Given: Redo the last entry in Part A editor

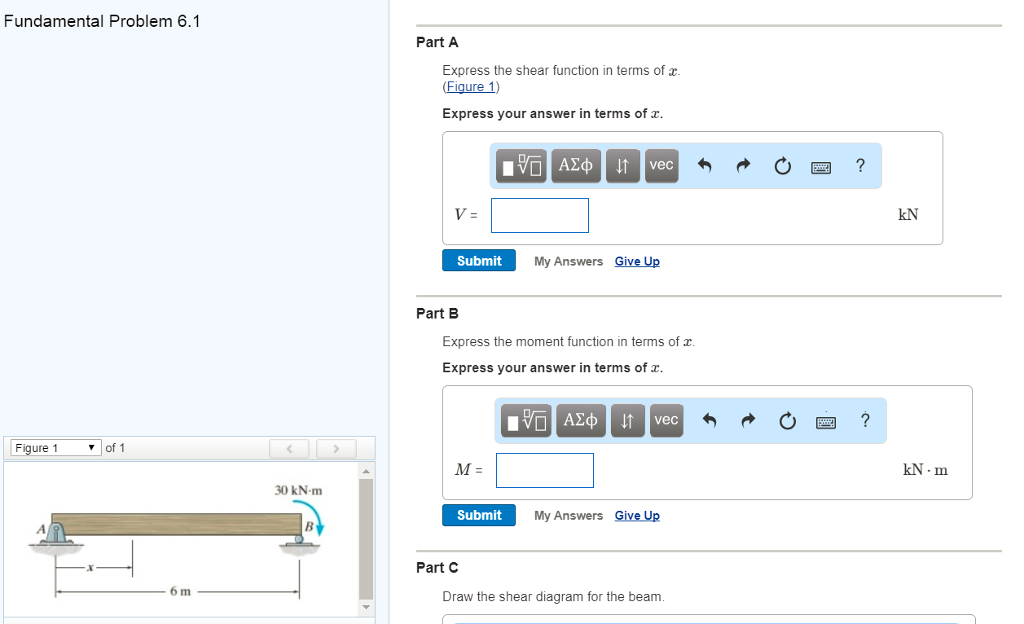Looking at the screenshot, I should click(x=743, y=166).
